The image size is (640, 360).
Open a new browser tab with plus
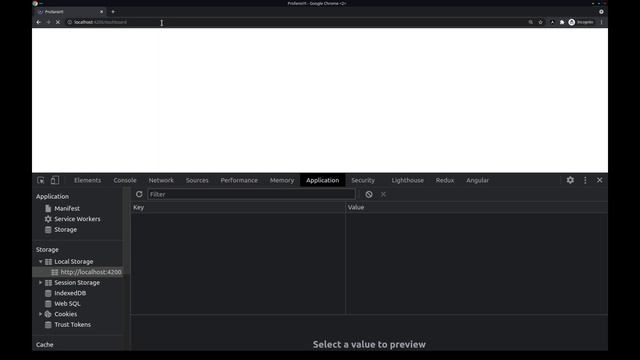(113, 12)
